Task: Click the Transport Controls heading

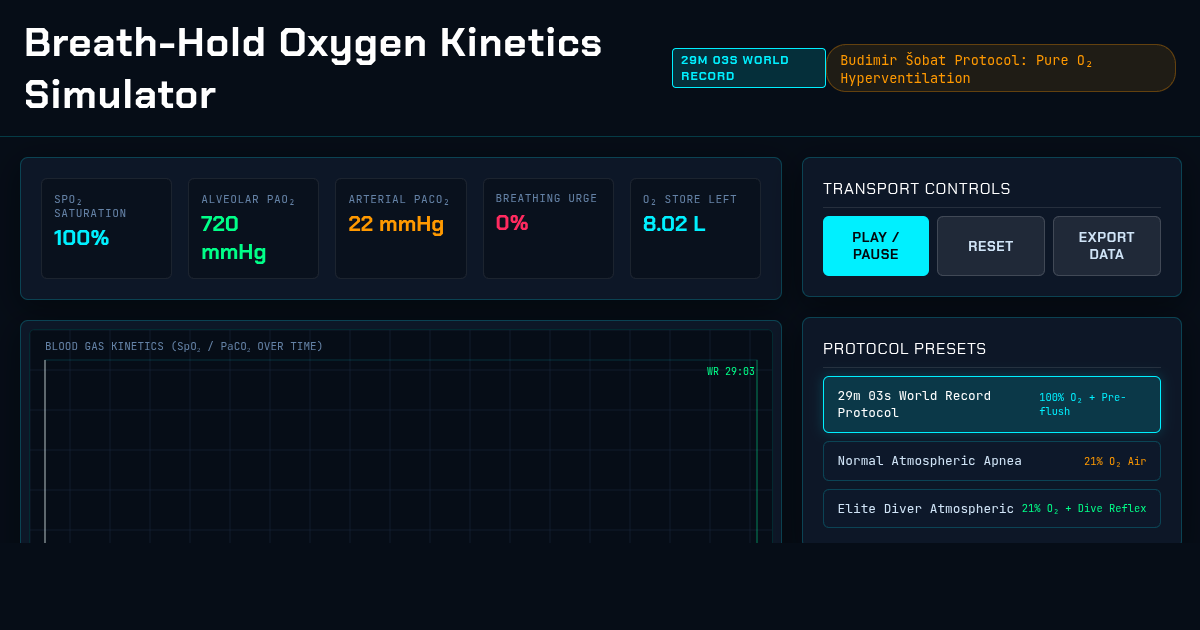Action: (917, 189)
